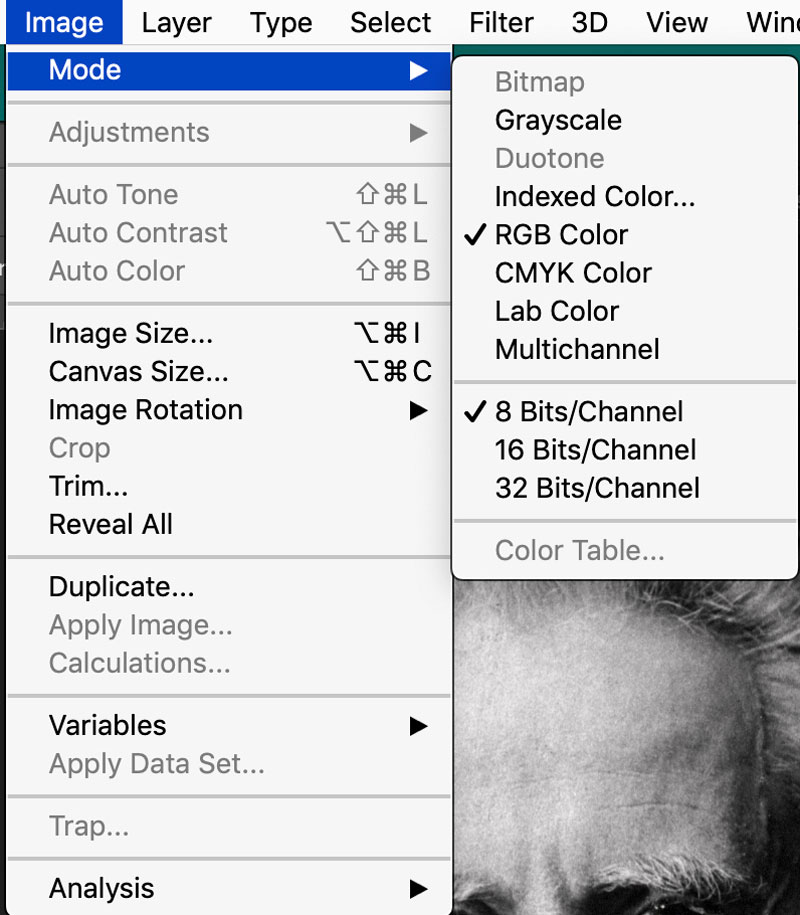Change bit depth to 16 Bits/Channel
This screenshot has width=800, height=915.
click(595, 450)
